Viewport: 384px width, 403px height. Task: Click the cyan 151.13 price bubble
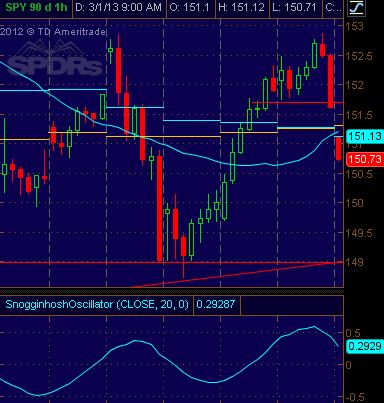[x=365, y=136]
